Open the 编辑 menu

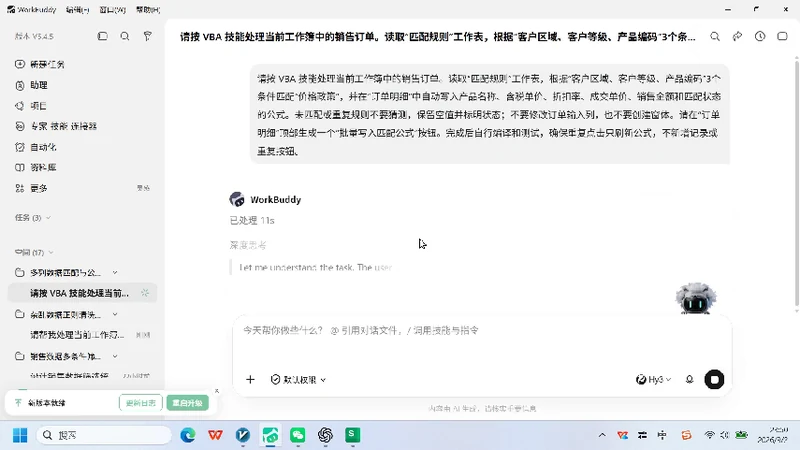click(78, 10)
